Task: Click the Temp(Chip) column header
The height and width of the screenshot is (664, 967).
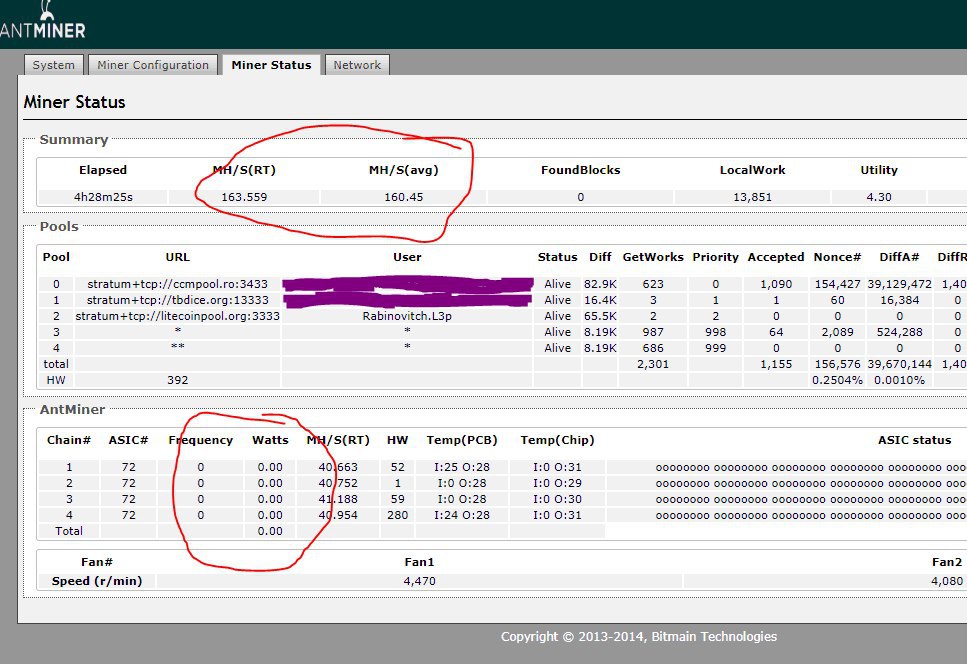Action: click(x=558, y=440)
